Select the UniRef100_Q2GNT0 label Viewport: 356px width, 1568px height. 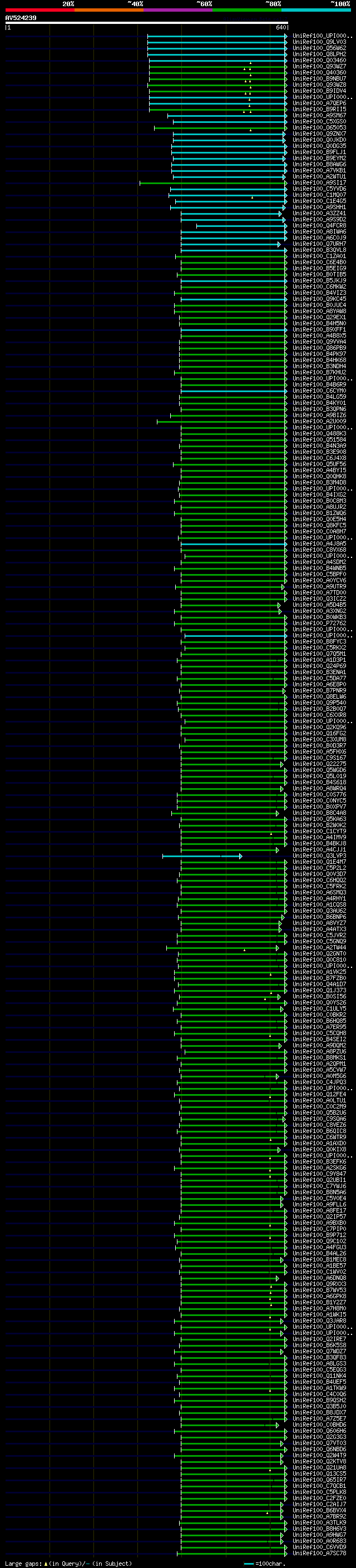[319, 954]
